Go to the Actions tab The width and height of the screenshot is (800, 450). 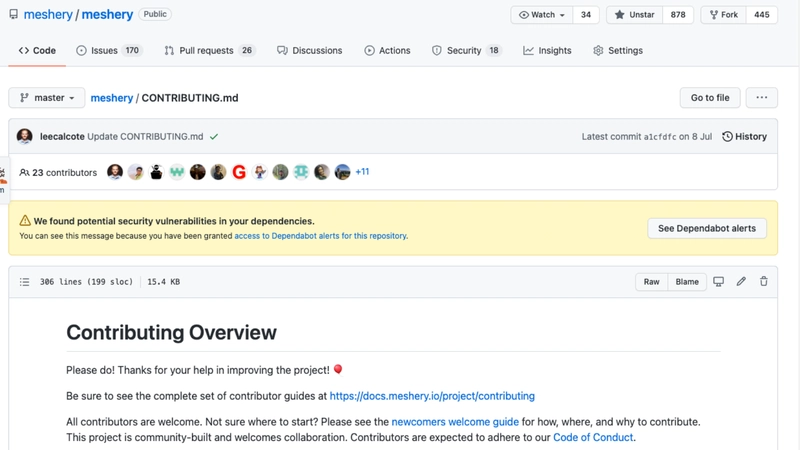387,51
